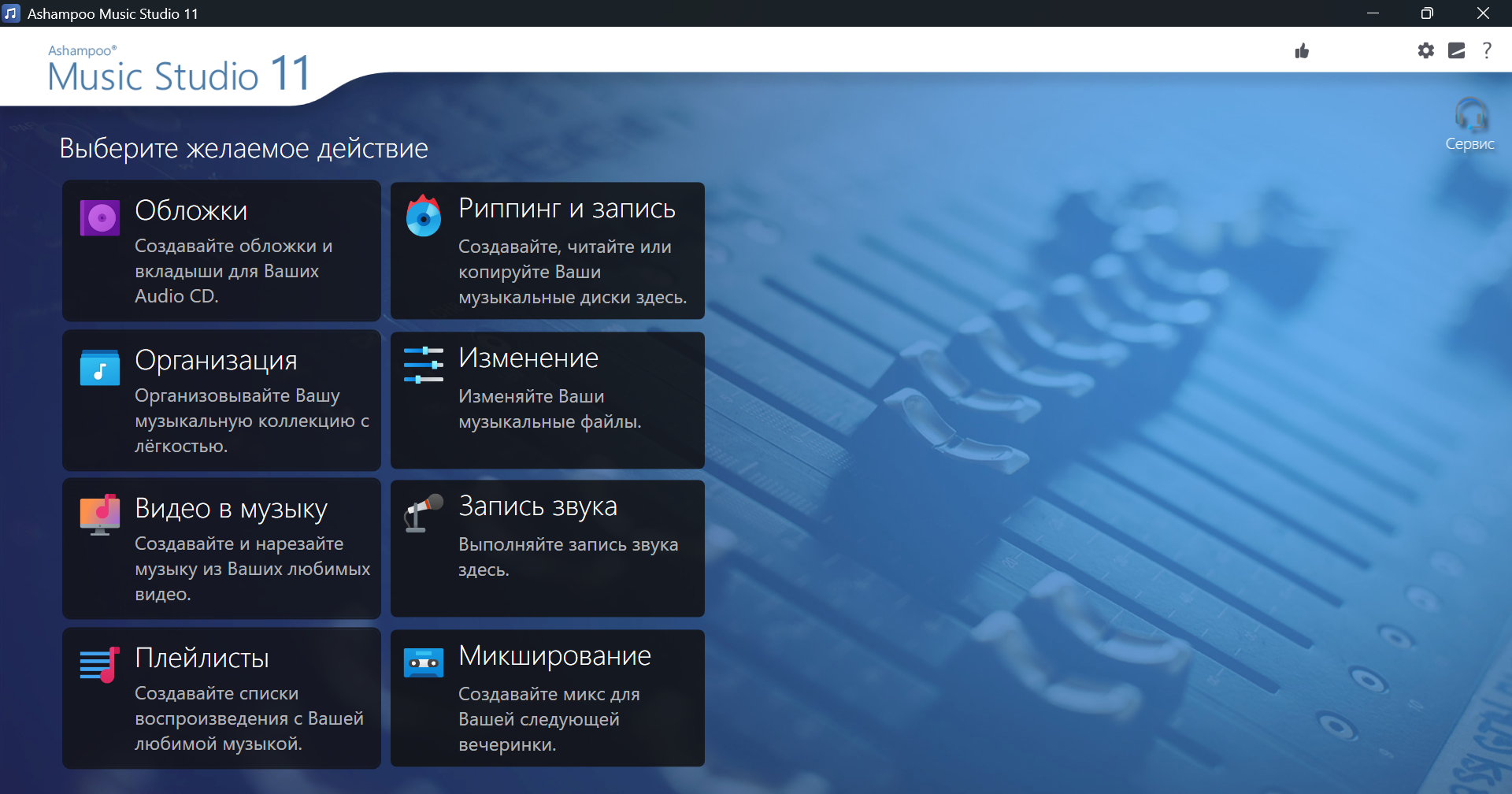This screenshot has width=1512, height=794.
Task: Click the text "Создавайте, читайте или копируйте Ваши музыкальные диски здесь."
Action: point(573,272)
